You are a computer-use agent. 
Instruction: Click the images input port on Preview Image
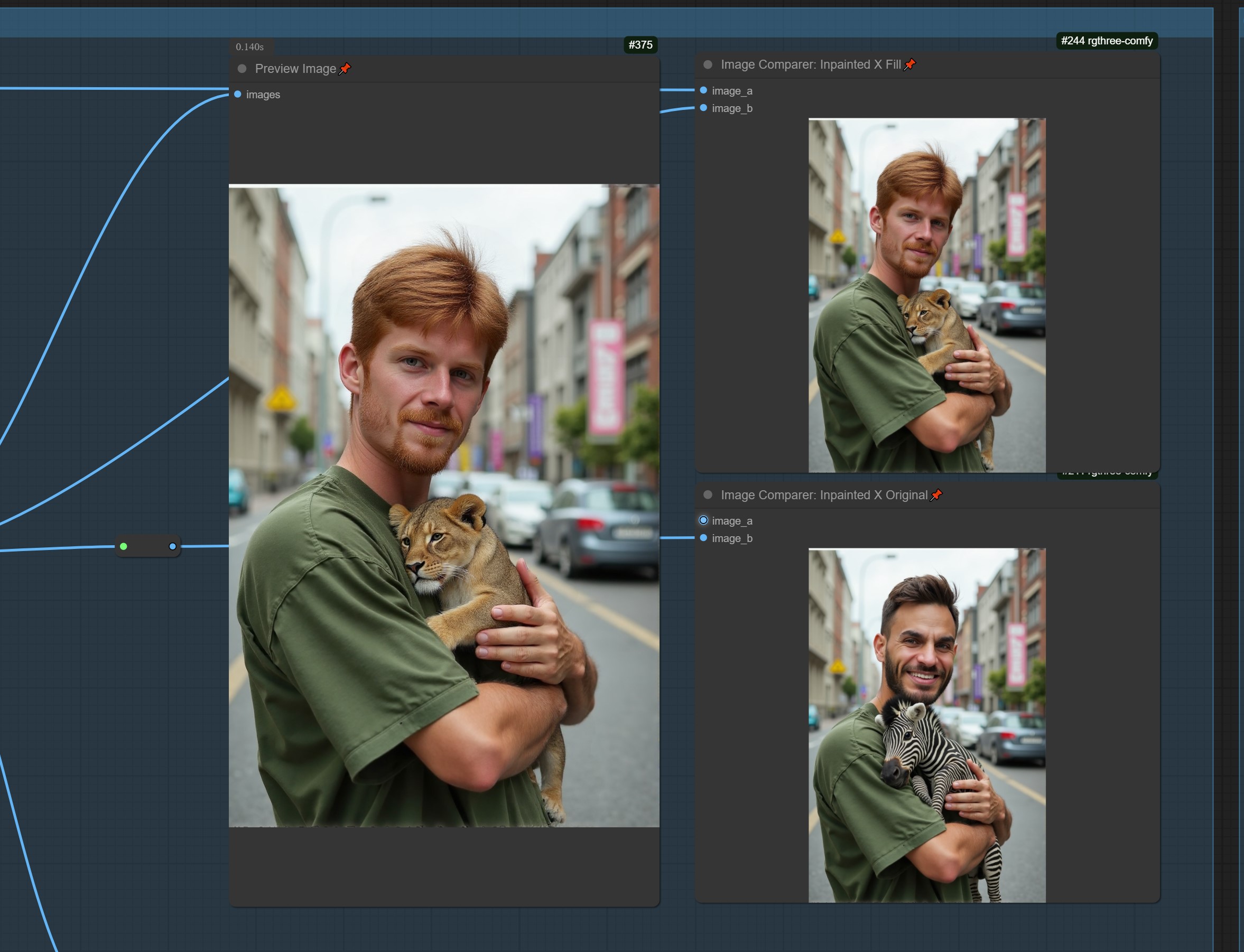click(237, 94)
